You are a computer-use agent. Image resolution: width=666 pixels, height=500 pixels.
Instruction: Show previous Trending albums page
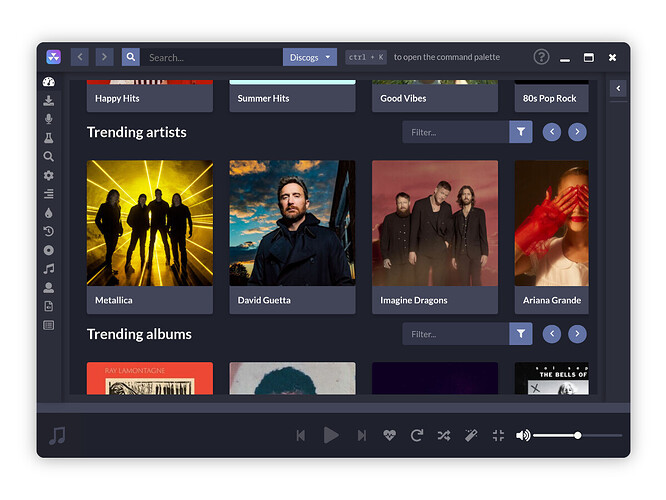coord(552,333)
